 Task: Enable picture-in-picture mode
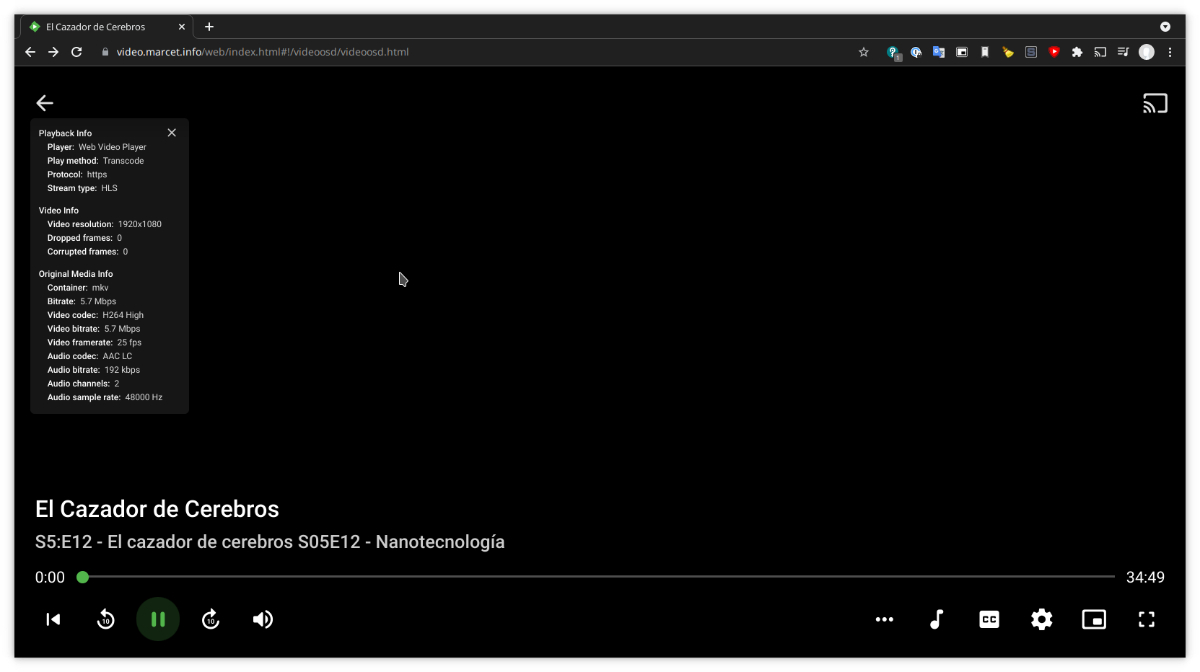(1094, 619)
